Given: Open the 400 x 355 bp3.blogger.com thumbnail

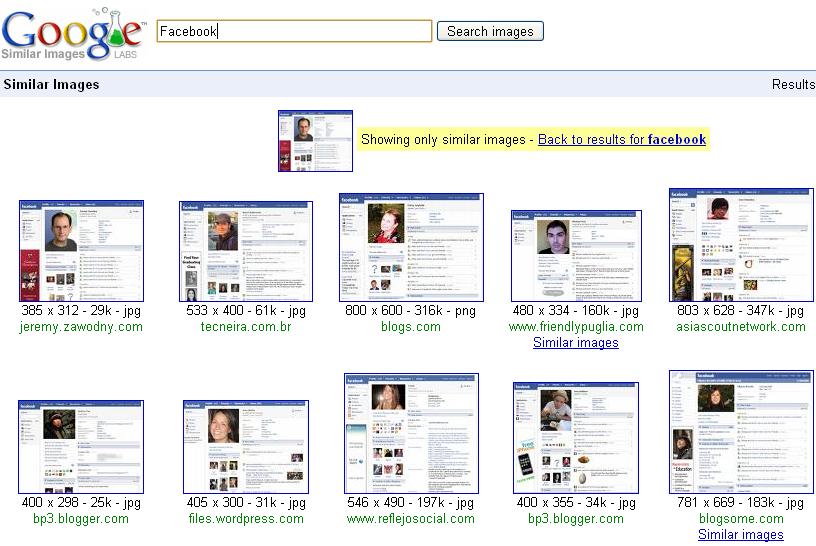Looking at the screenshot, I should coord(576,438).
